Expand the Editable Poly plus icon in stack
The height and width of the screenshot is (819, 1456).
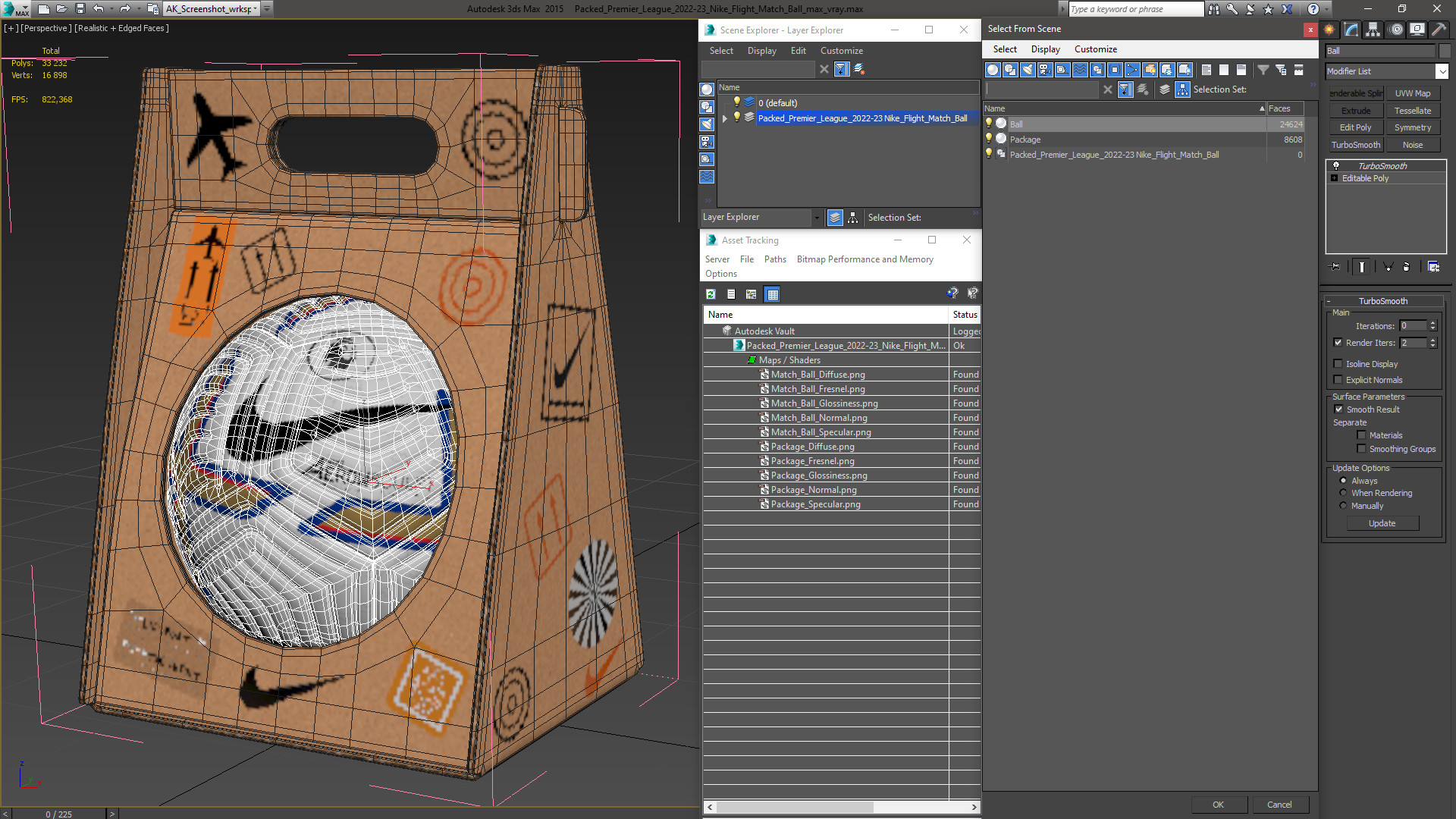[1334, 178]
